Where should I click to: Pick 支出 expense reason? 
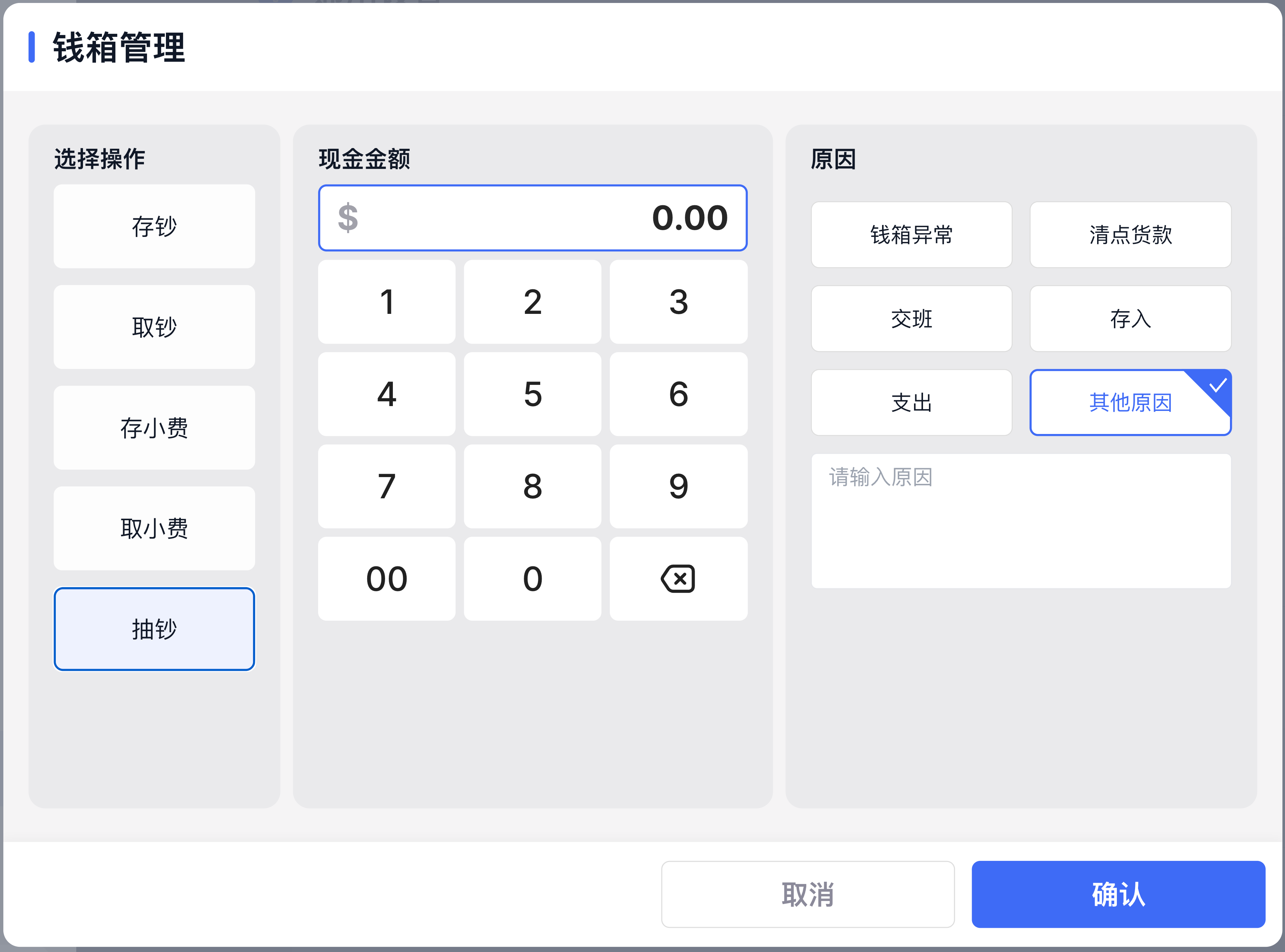coord(911,402)
